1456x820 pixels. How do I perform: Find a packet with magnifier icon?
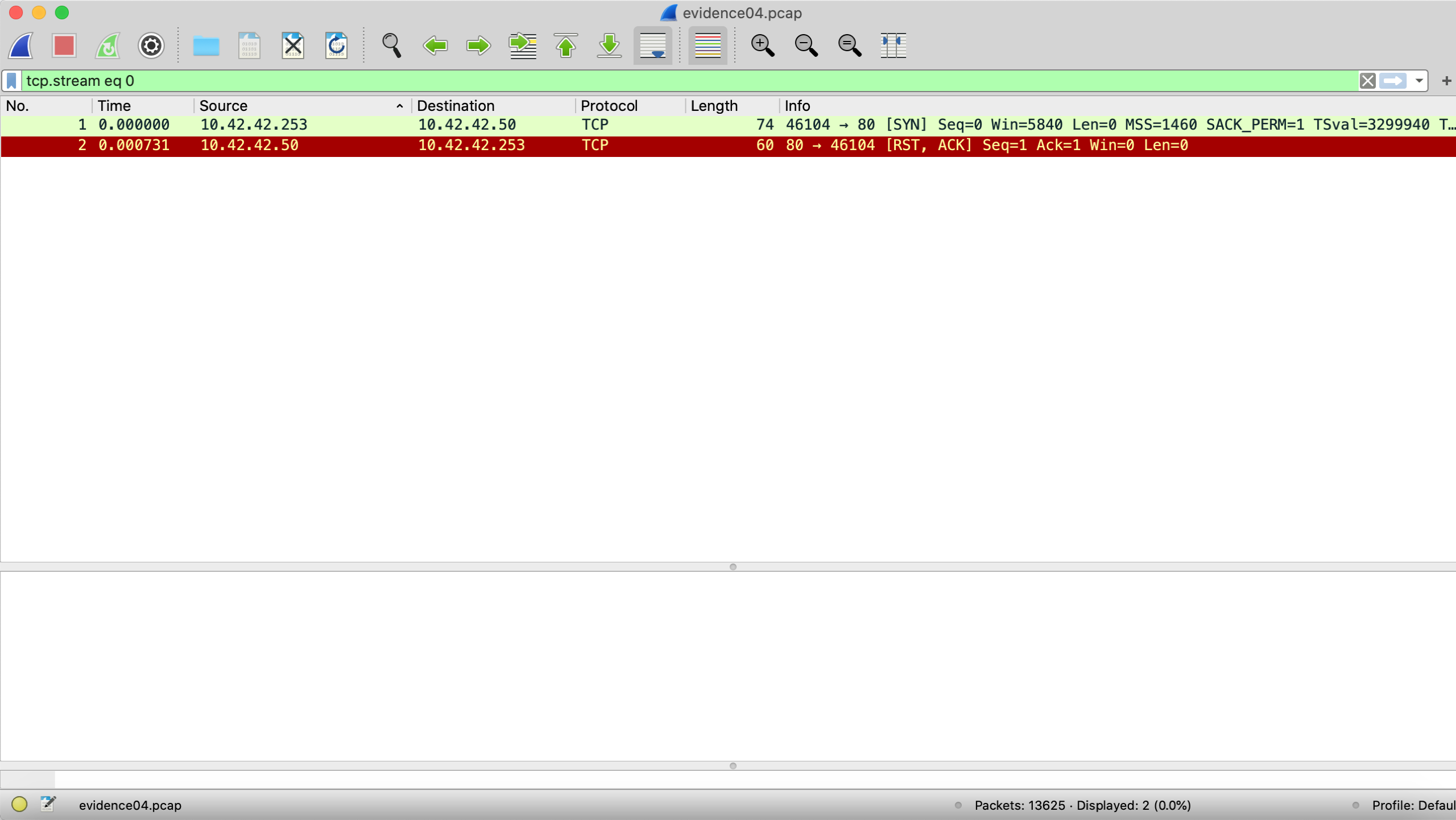coord(391,45)
